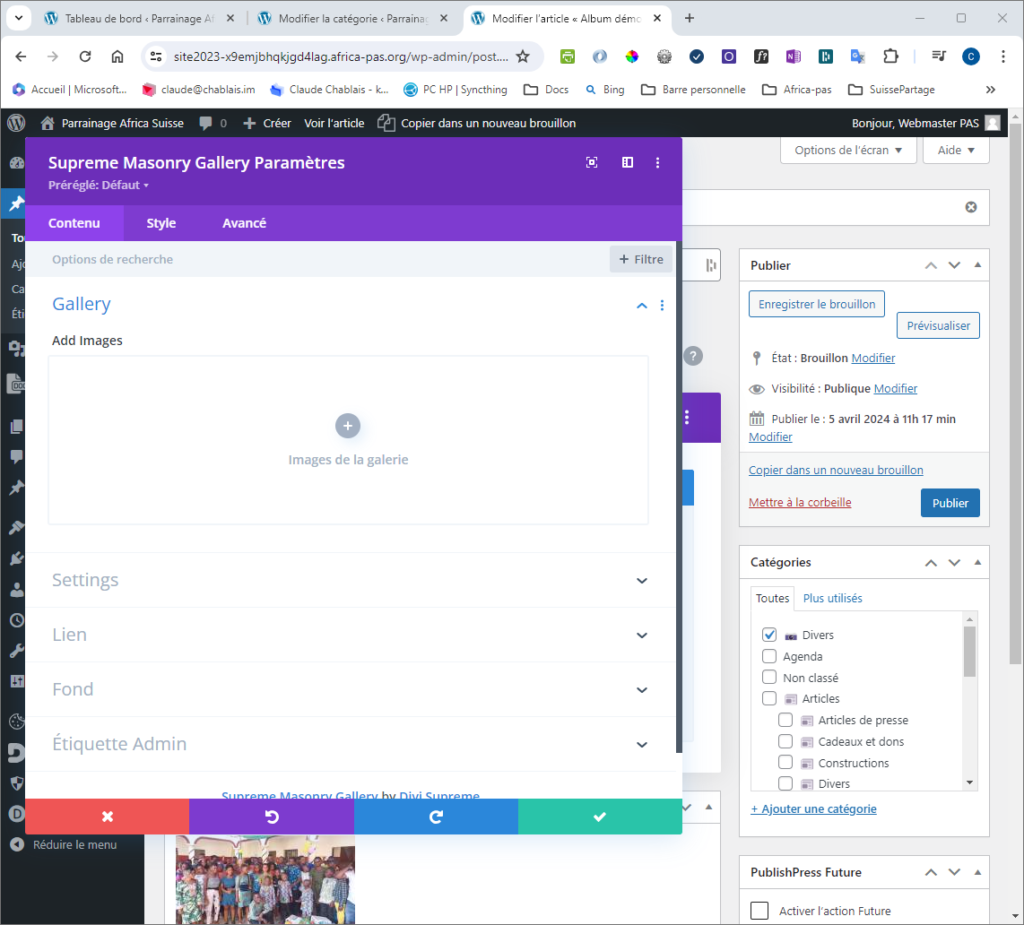This screenshot has width=1024, height=925.
Task: Click the blue Publier button
Action: point(950,503)
